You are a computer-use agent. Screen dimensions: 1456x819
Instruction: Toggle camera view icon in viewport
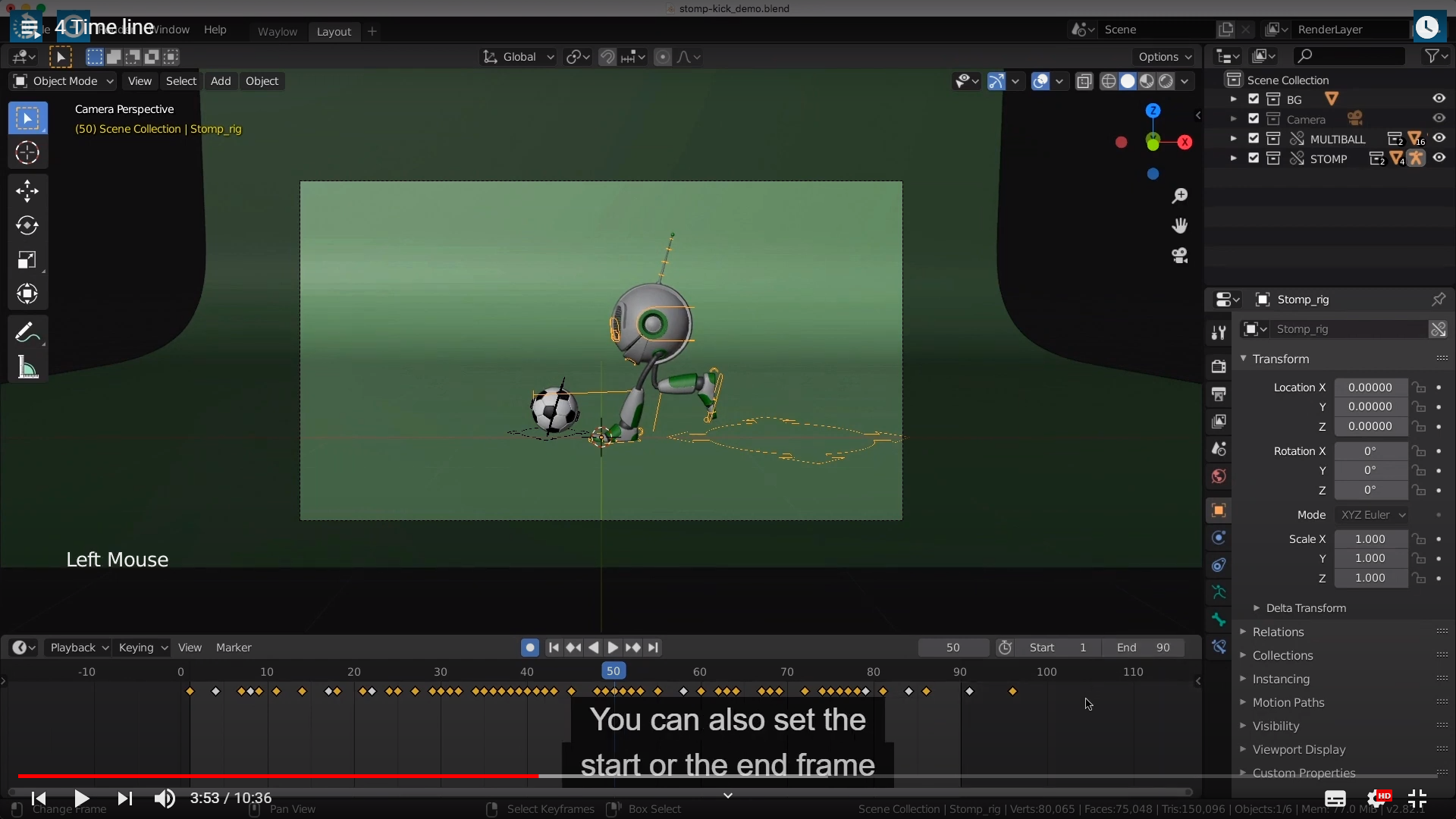(x=1179, y=256)
